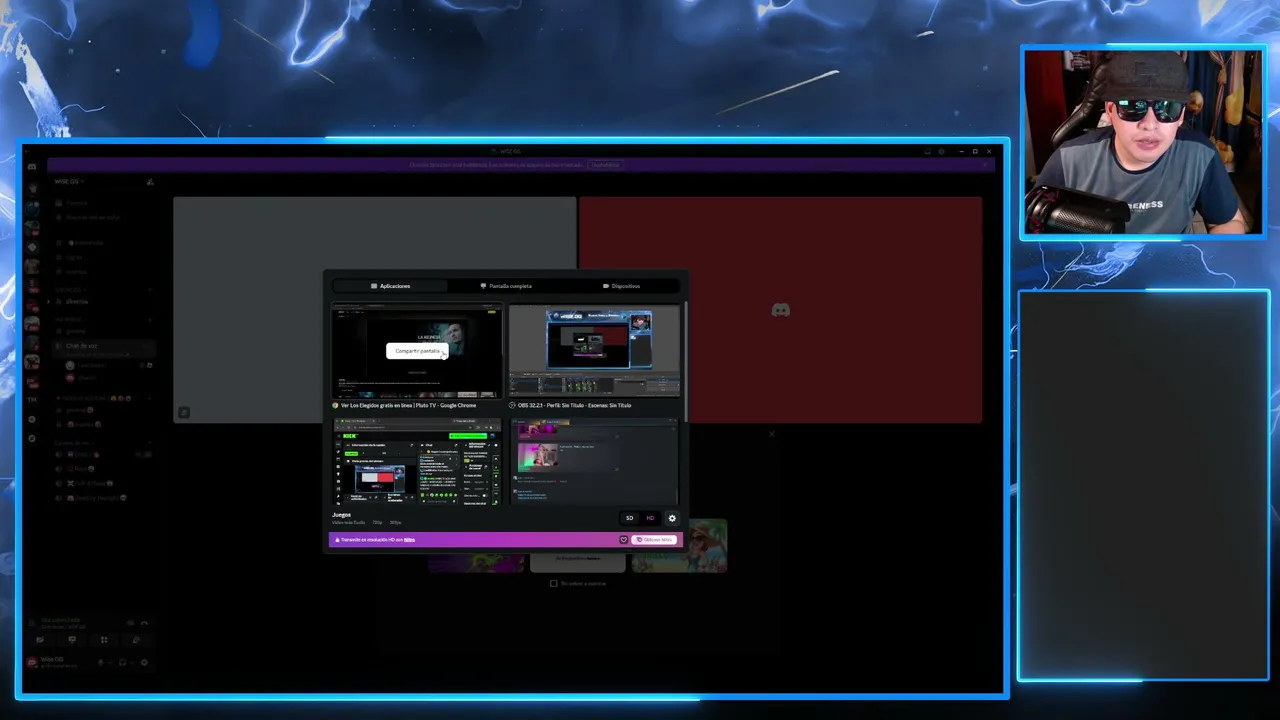Click the Google Chrome icon beside Pluto TV title
This screenshot has height=720, width=1280.
coord(336,406)
